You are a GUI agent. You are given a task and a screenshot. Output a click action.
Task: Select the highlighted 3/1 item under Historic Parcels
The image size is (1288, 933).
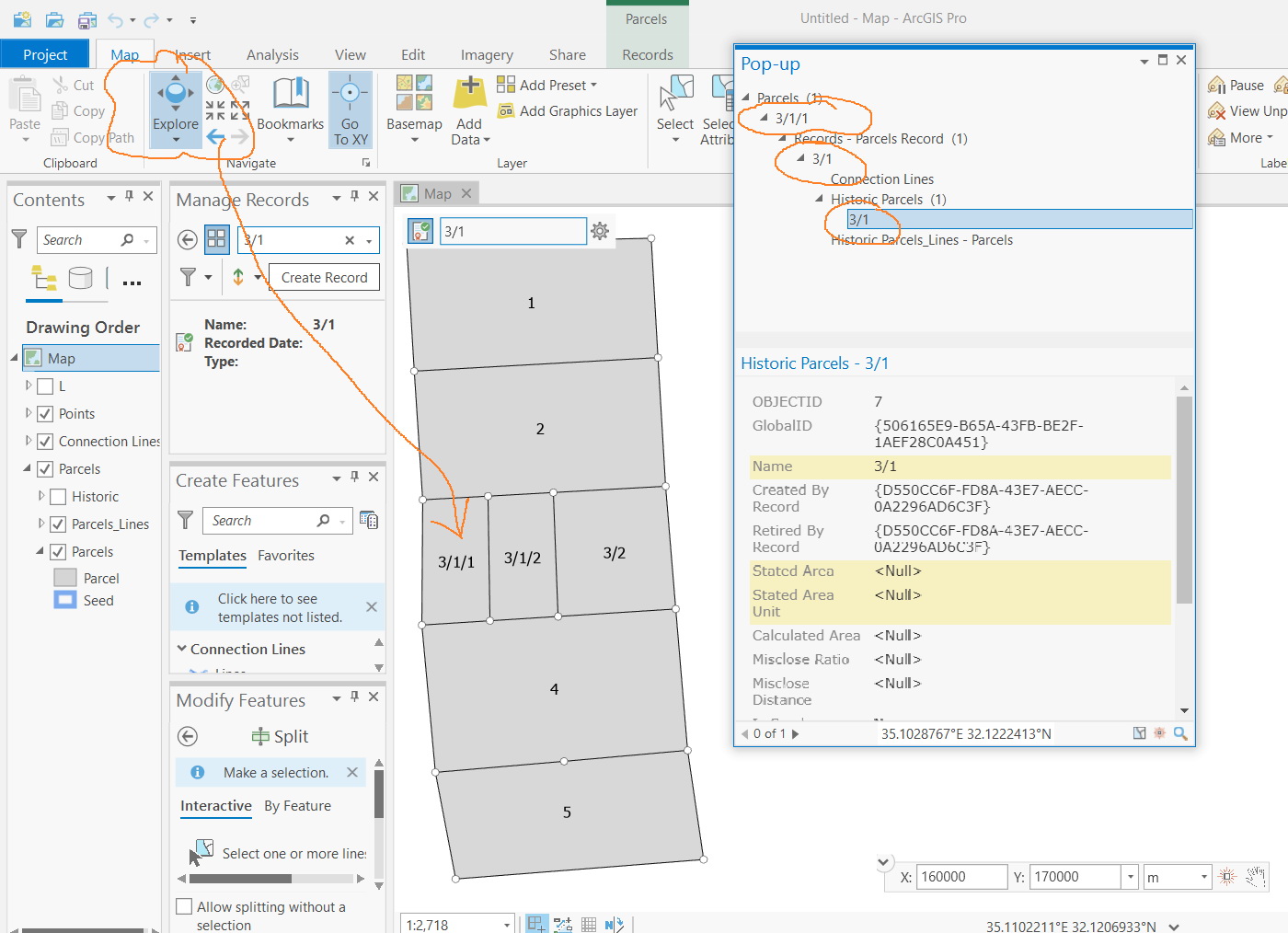click(1018, 219)
